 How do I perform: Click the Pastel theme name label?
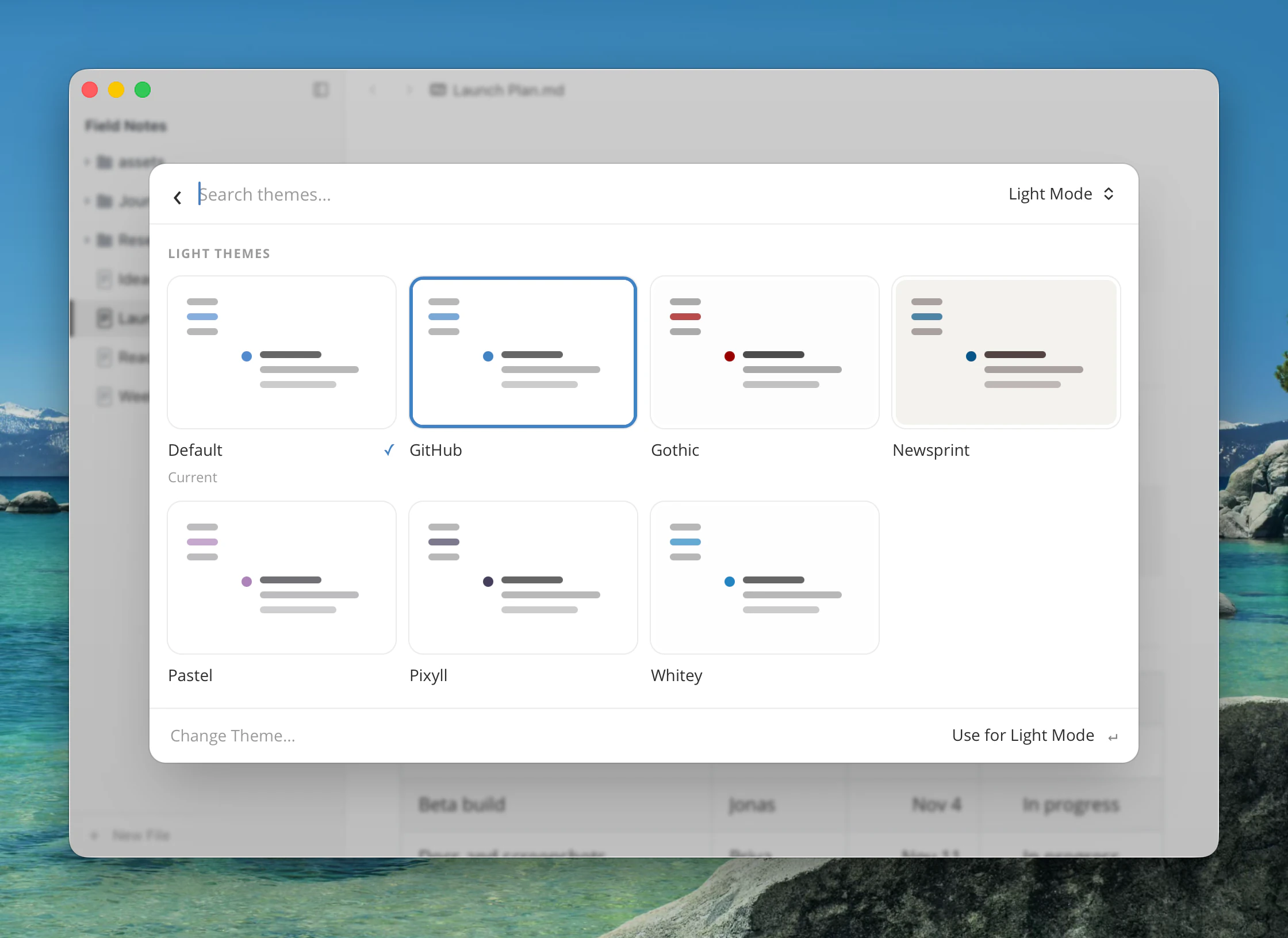190,675
